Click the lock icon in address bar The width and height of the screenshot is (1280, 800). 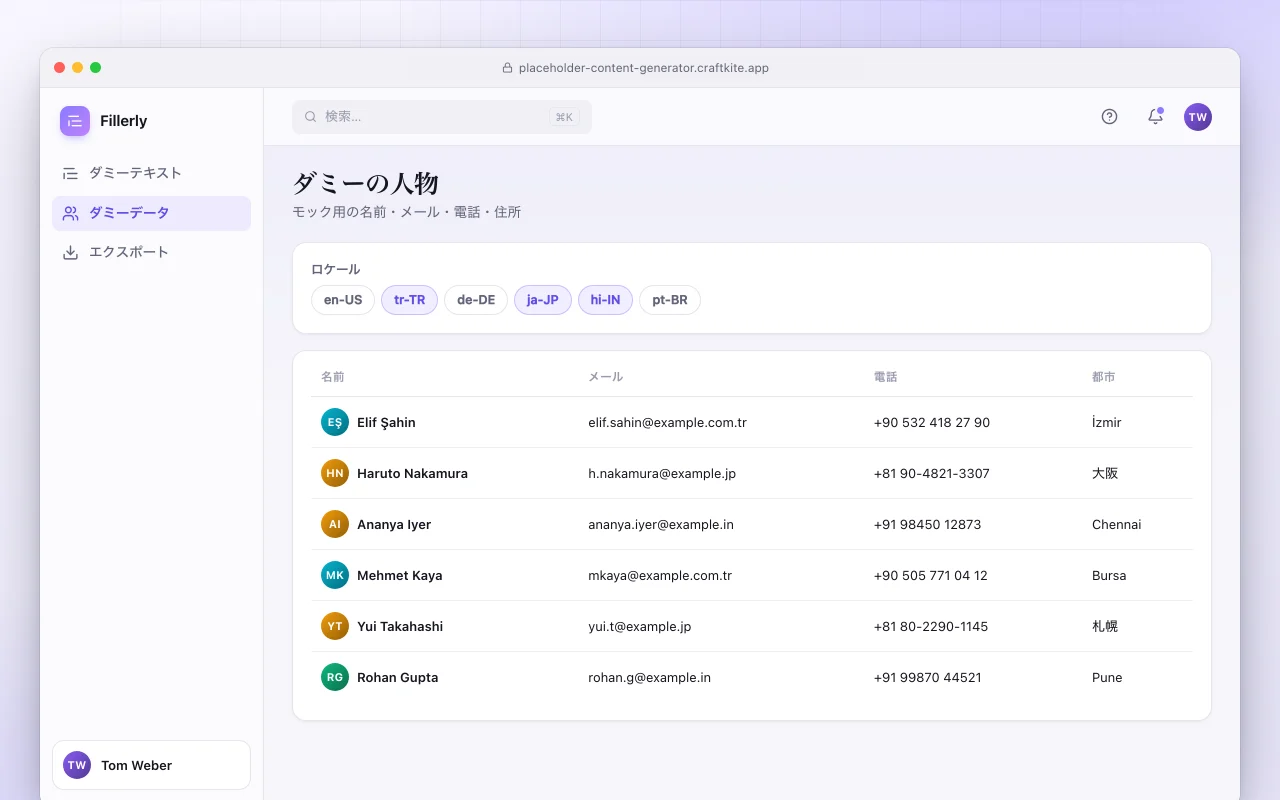(507, 68)
